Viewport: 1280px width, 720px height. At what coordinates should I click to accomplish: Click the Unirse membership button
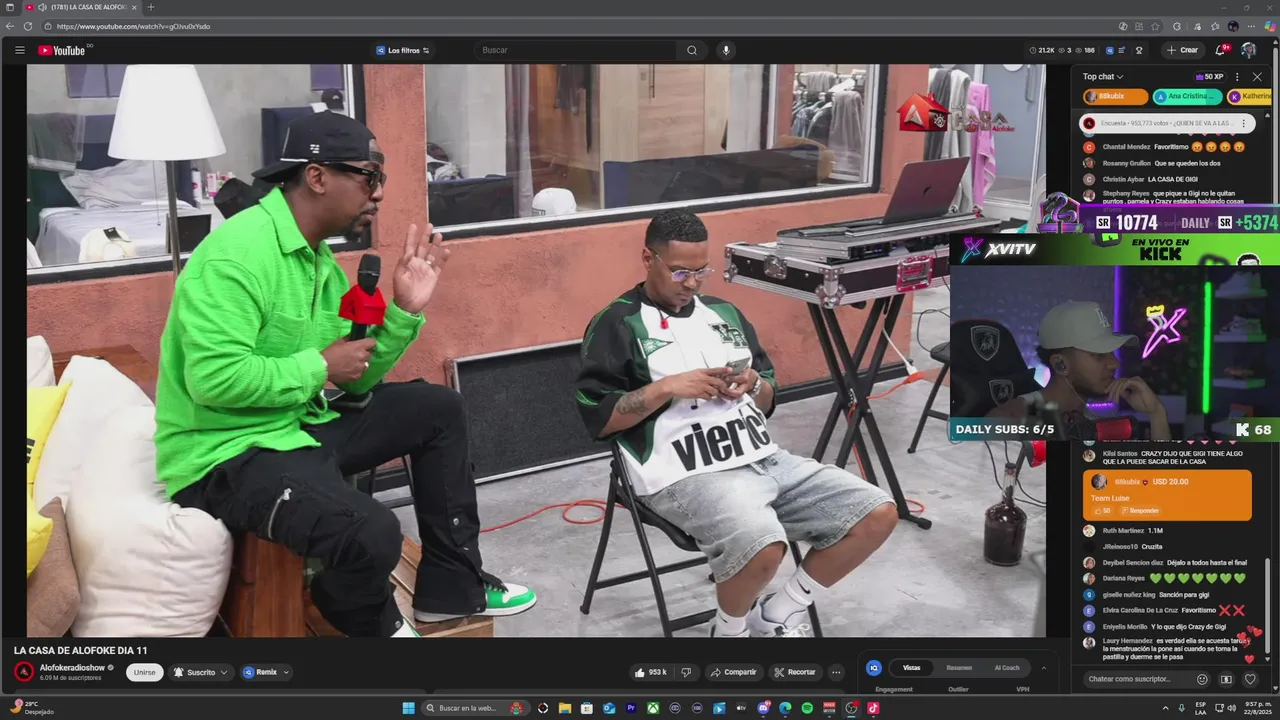tap(145, 672)
